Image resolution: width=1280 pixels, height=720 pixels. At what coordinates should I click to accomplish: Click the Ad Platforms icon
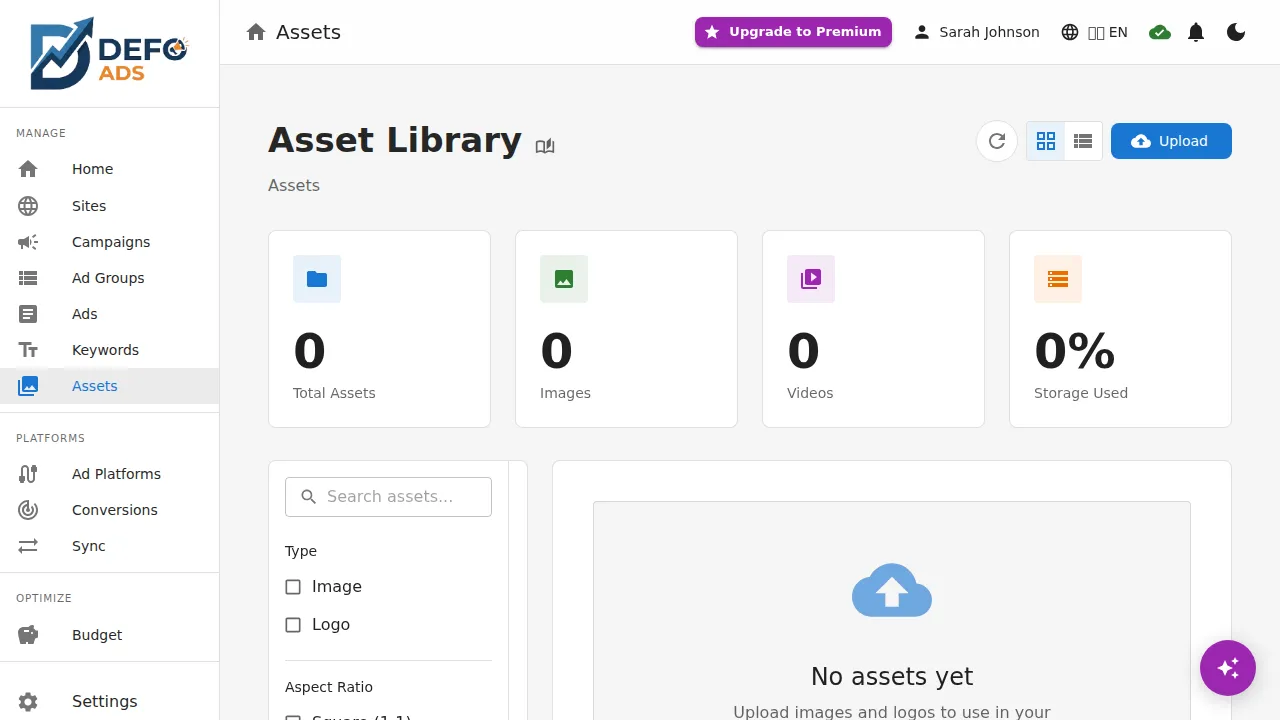click(x=28, y=474)
